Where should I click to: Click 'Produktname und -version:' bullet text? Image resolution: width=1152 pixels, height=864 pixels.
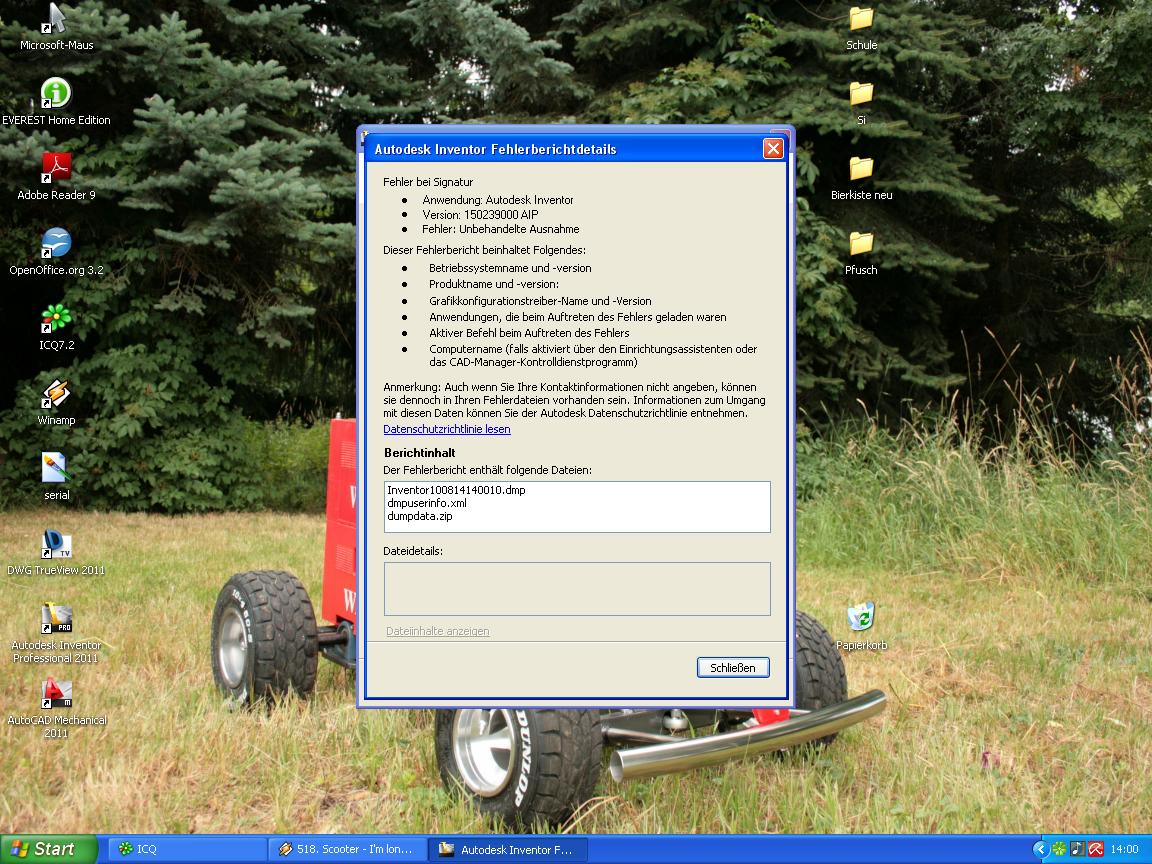494,284
